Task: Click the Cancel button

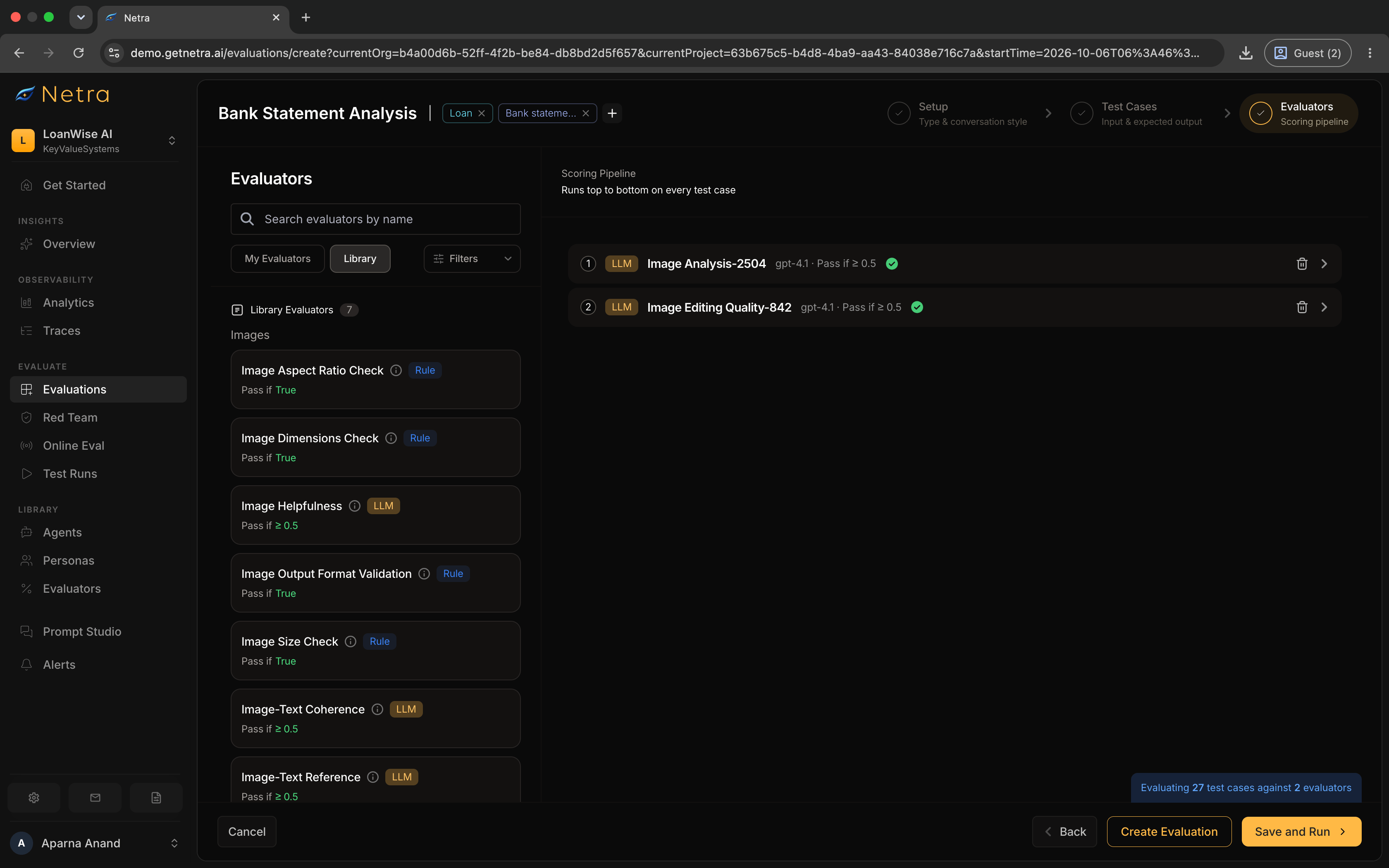Action: pos(247,831)
